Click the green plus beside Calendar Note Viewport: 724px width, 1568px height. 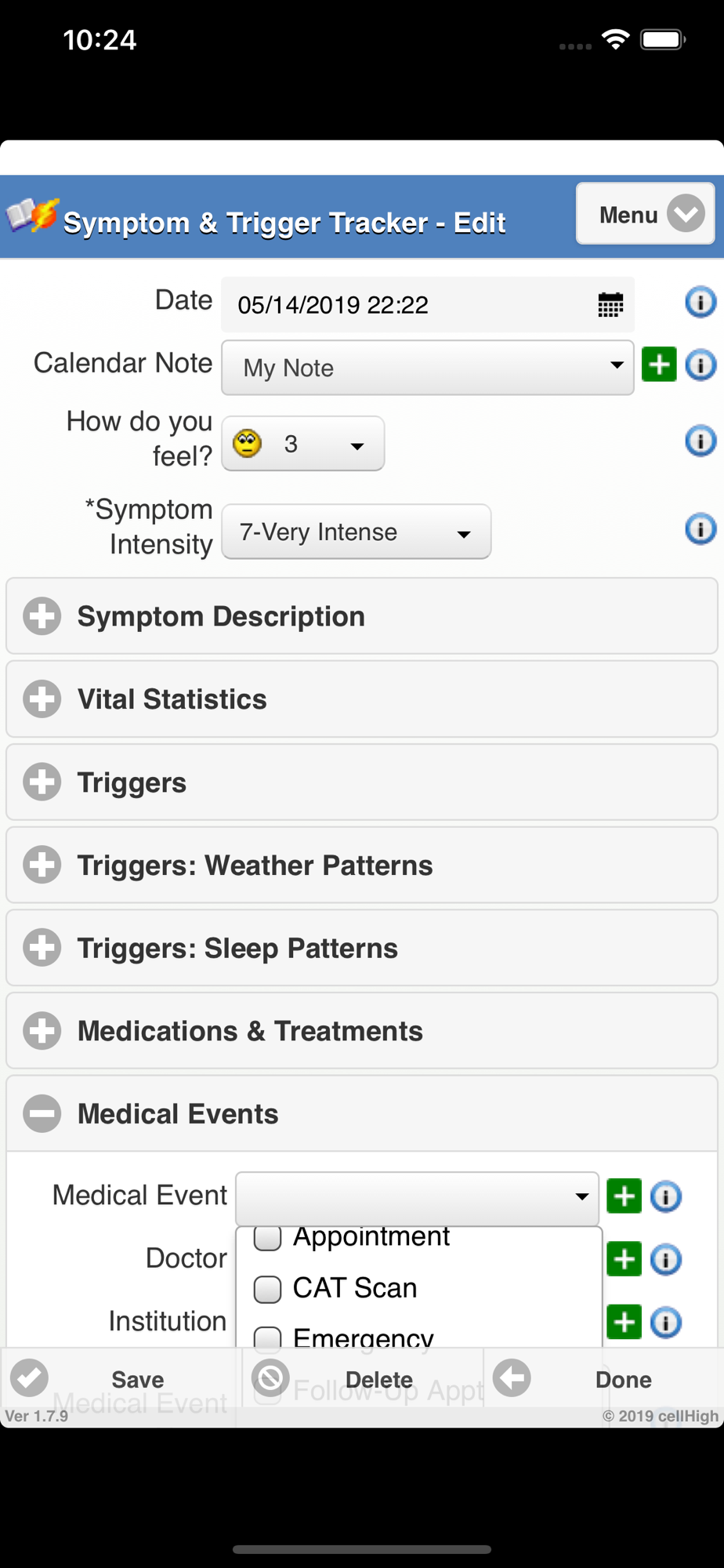659,365
